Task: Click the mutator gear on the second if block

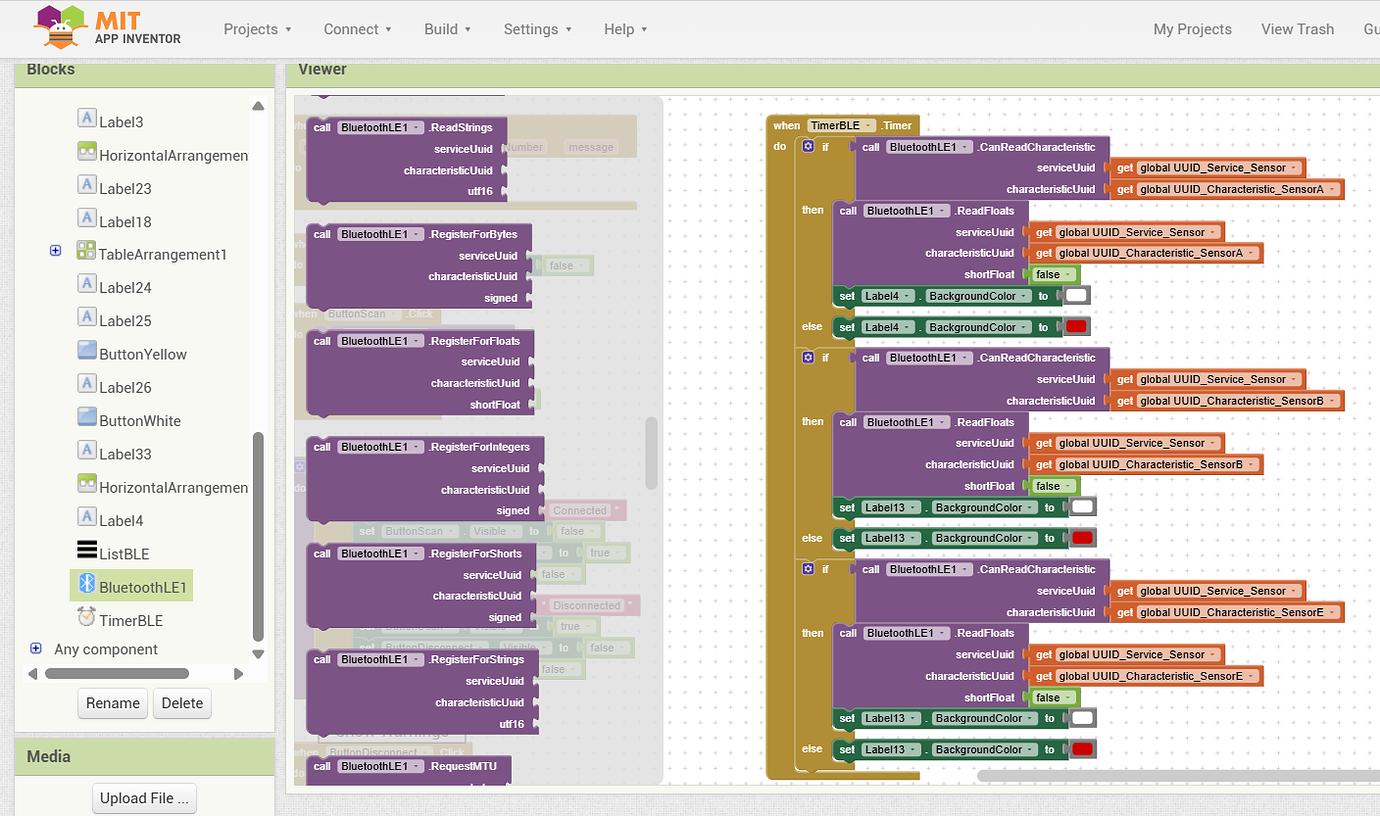Action: 808,357
